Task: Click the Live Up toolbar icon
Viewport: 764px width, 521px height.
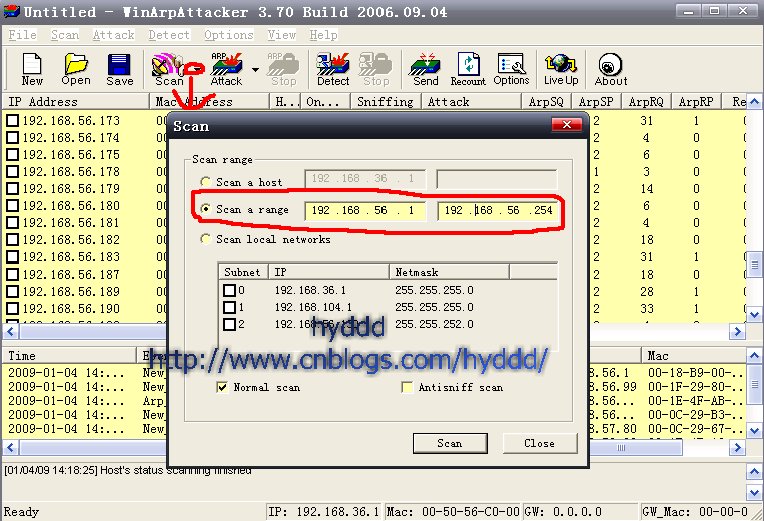Action: 561,69
